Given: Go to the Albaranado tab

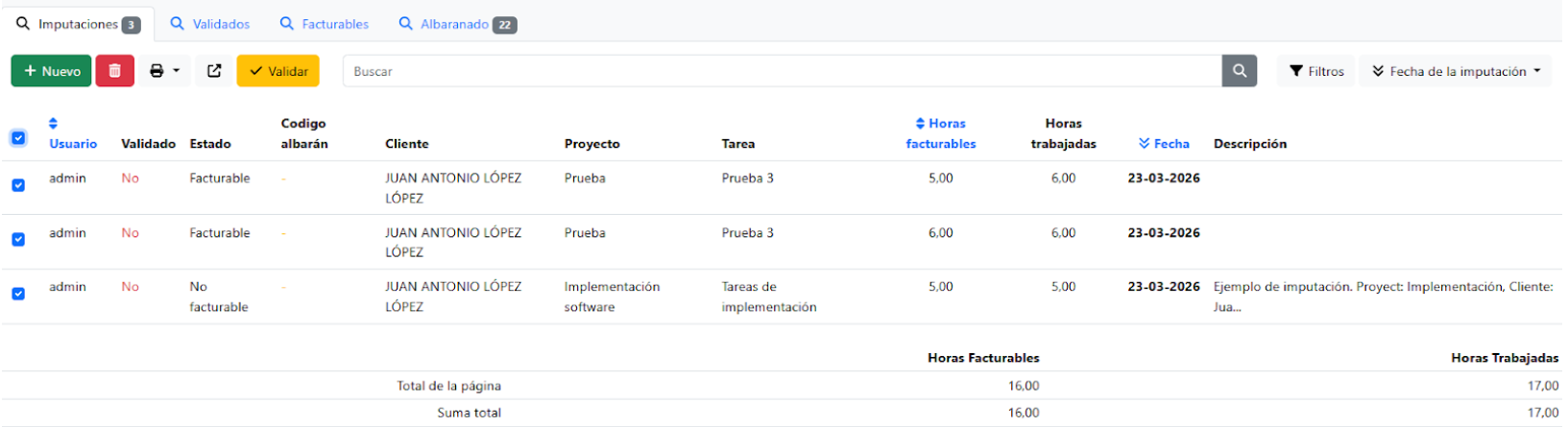Looking at the screenshot, I should [x=457, y=24].
